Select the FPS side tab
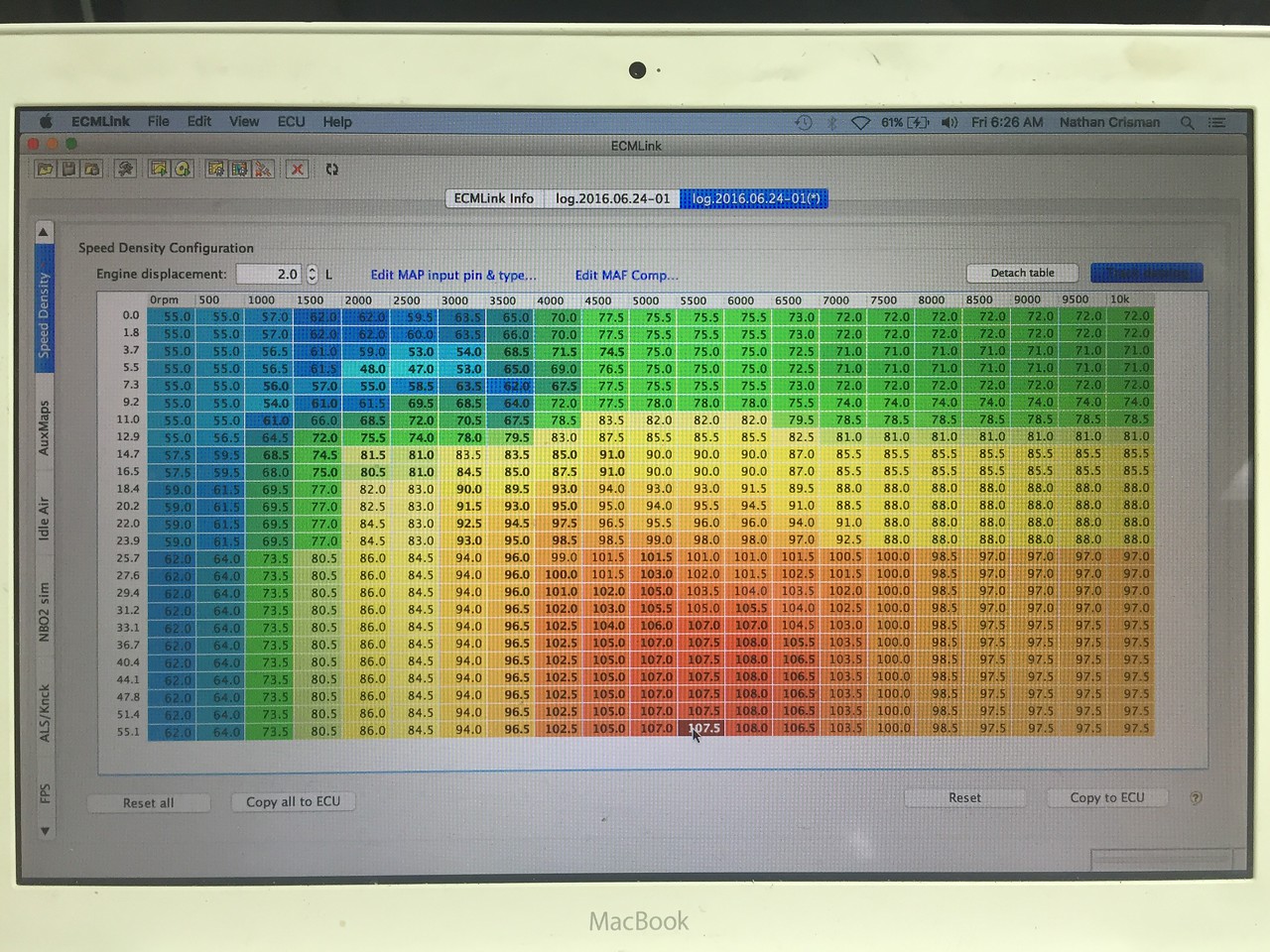Image resolution: width=1270 pixels, height=952 pixels. click(44, 793)
